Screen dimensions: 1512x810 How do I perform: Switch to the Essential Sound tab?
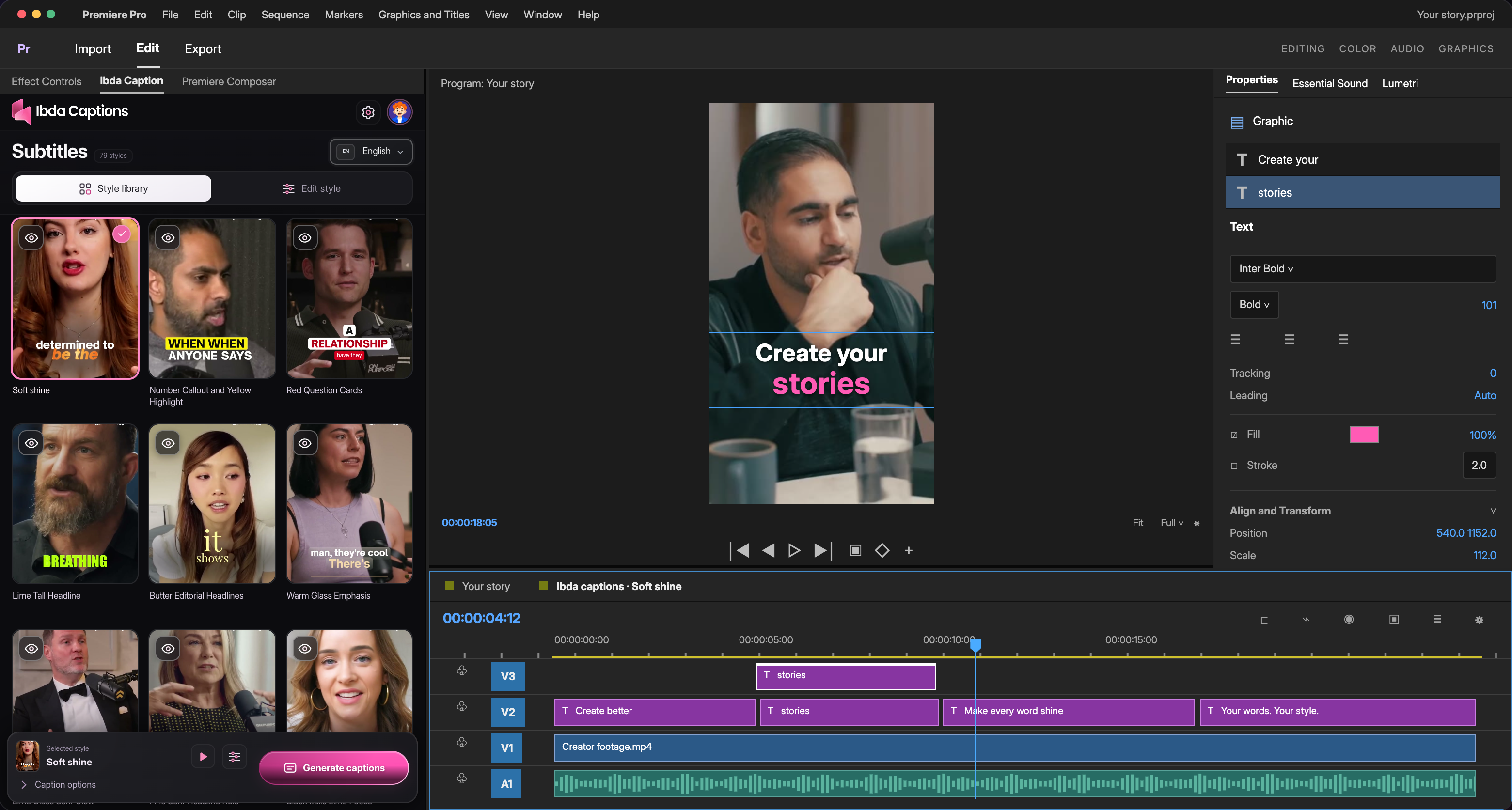1329,83
